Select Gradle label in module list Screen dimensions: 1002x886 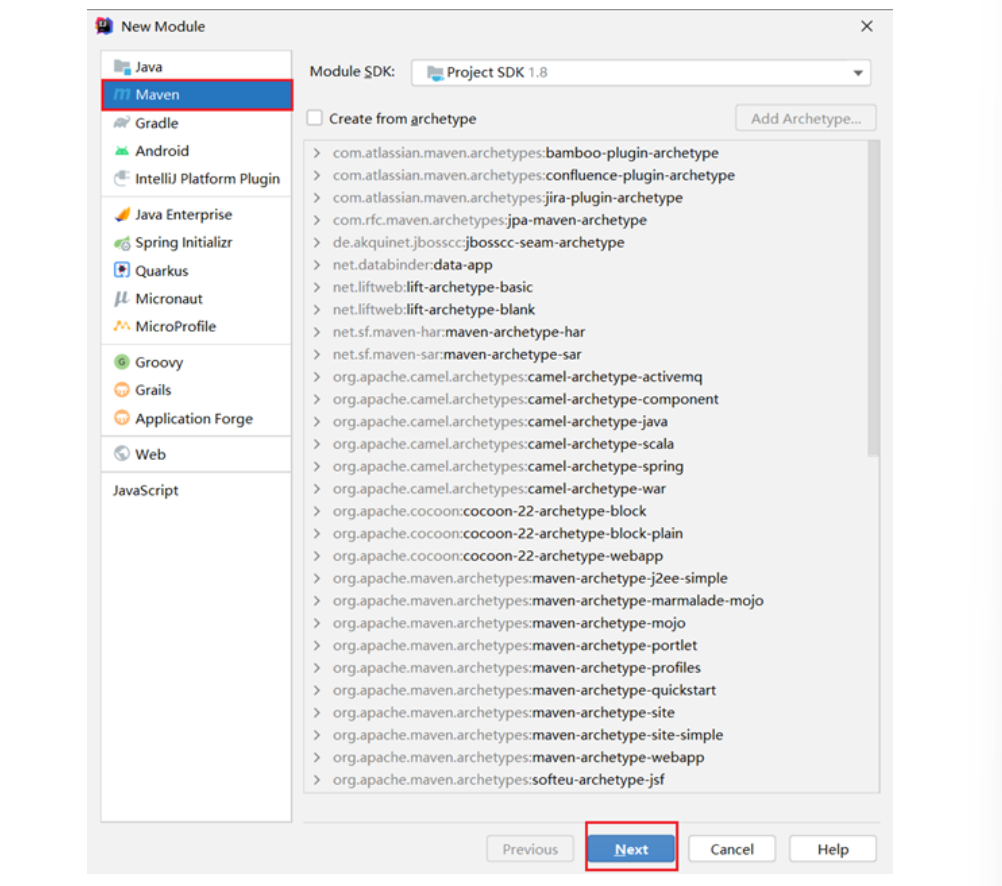[x=157, y=123]
